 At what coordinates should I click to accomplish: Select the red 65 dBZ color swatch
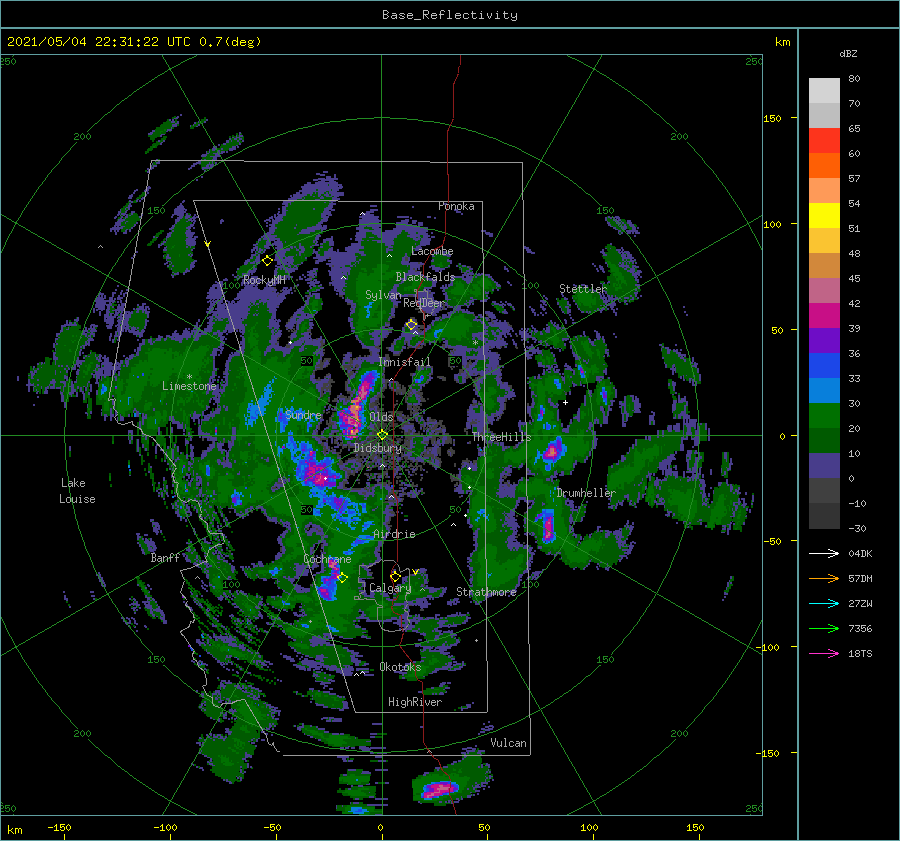824,141
